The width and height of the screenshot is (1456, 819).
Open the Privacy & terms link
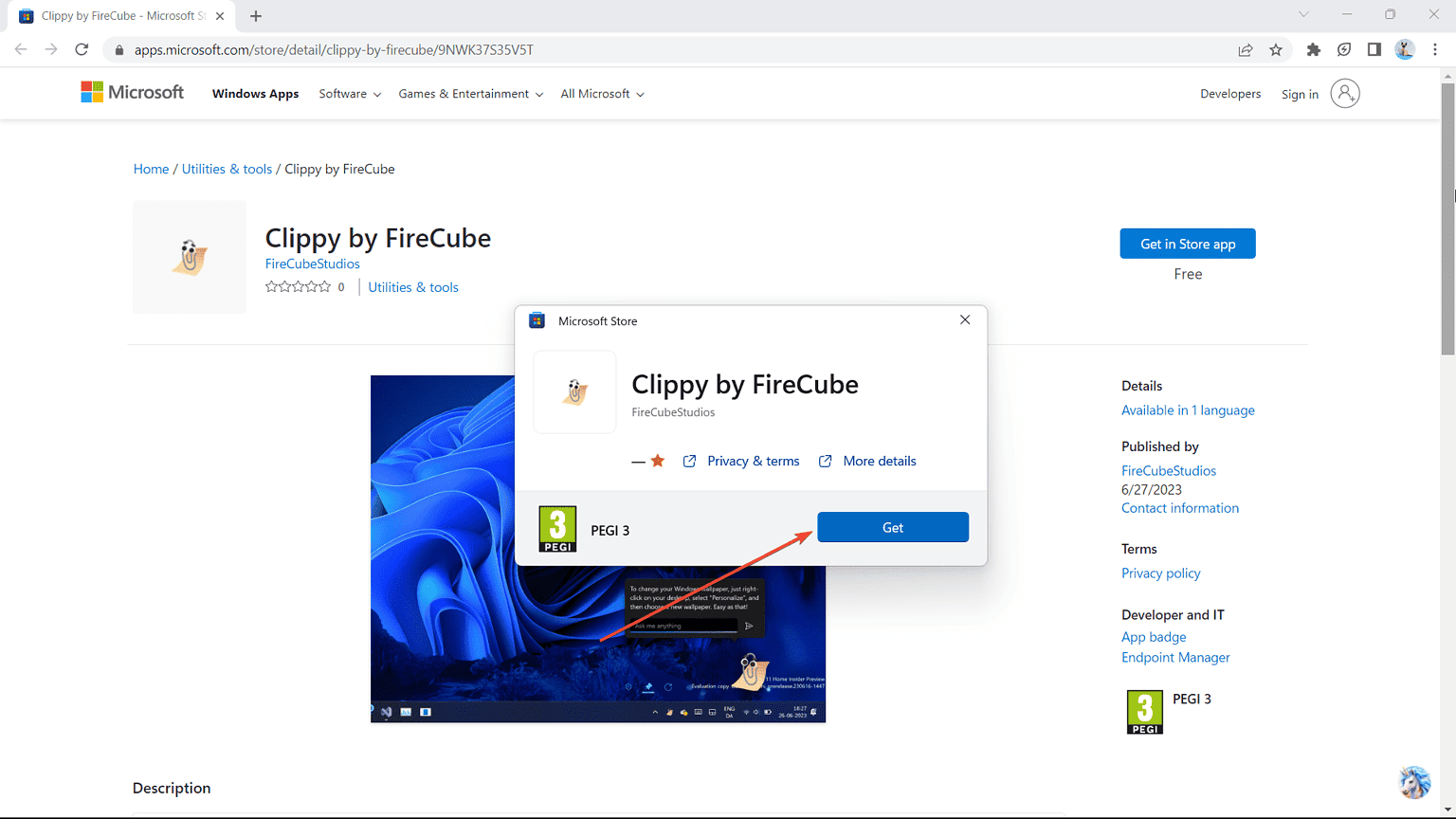[x=753, y=461]
